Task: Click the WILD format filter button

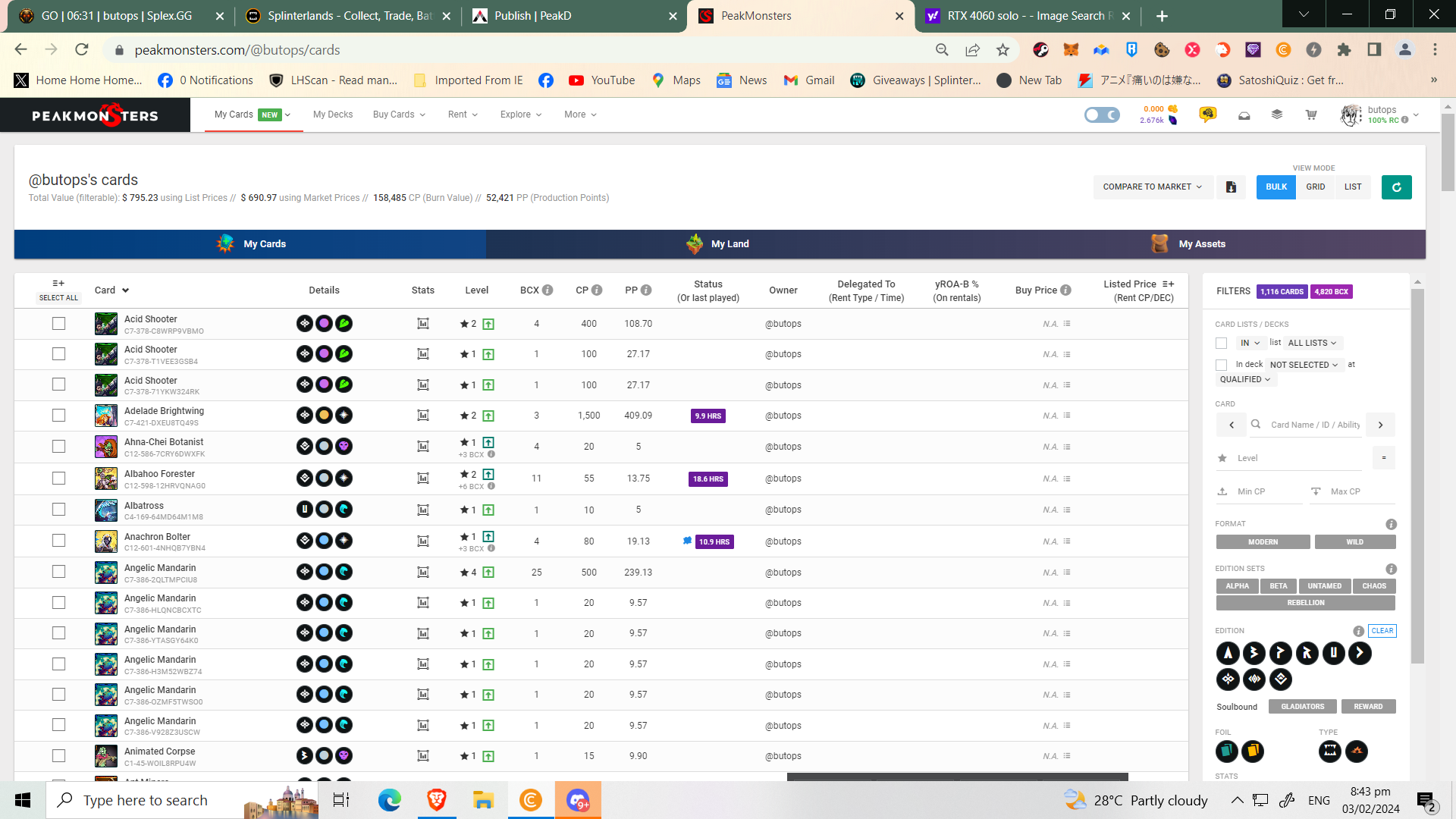Action: coord(1355,542)
